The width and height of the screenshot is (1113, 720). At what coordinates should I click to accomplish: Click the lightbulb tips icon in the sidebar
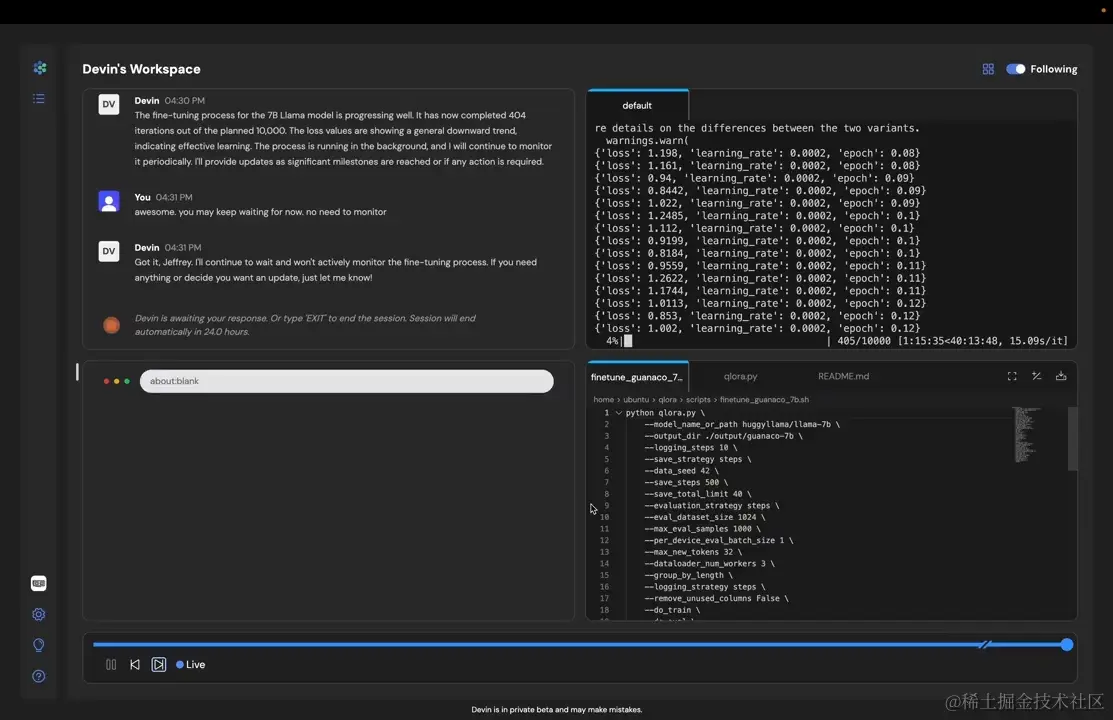39,645
